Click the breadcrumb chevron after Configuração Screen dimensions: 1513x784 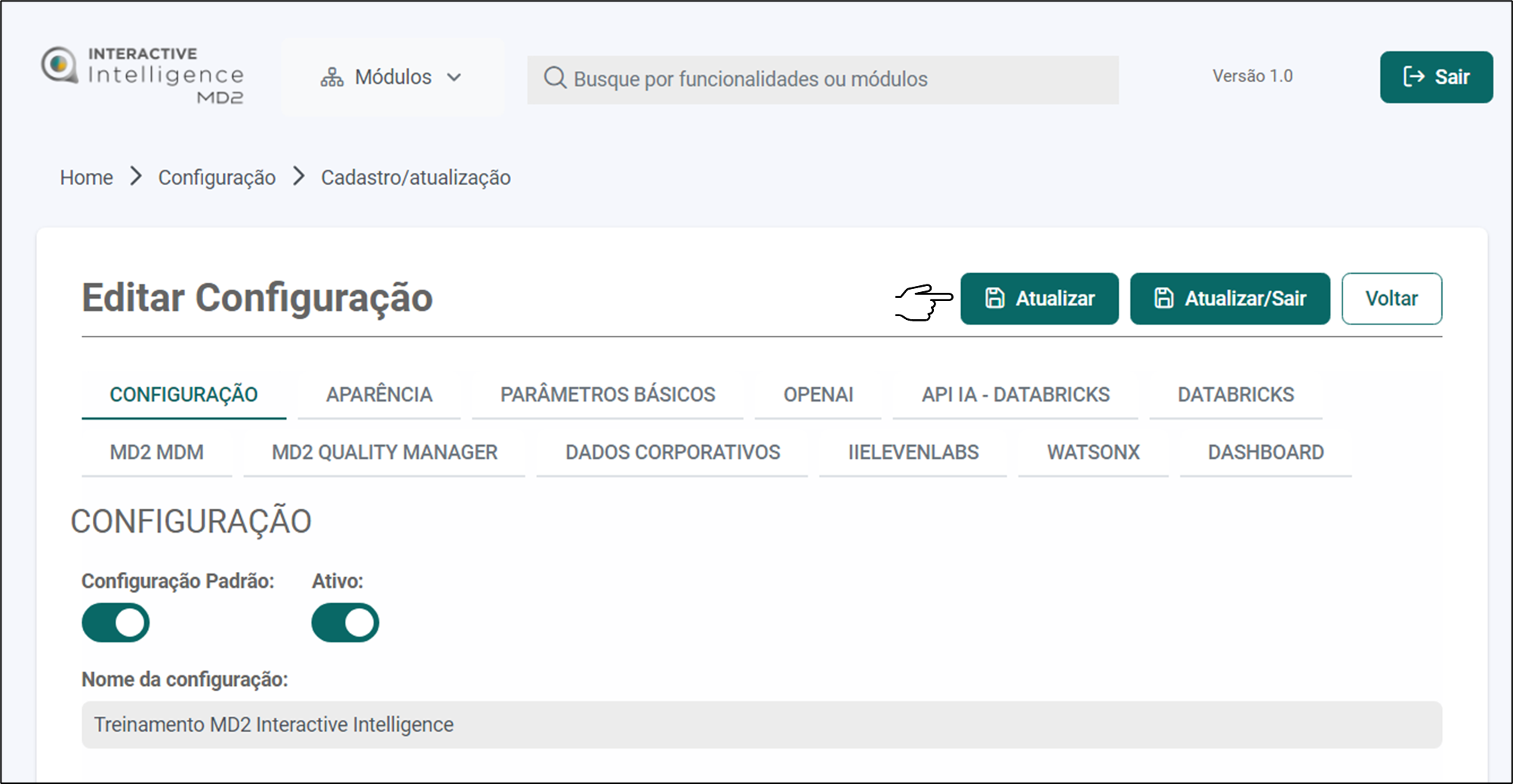[299, 177]
